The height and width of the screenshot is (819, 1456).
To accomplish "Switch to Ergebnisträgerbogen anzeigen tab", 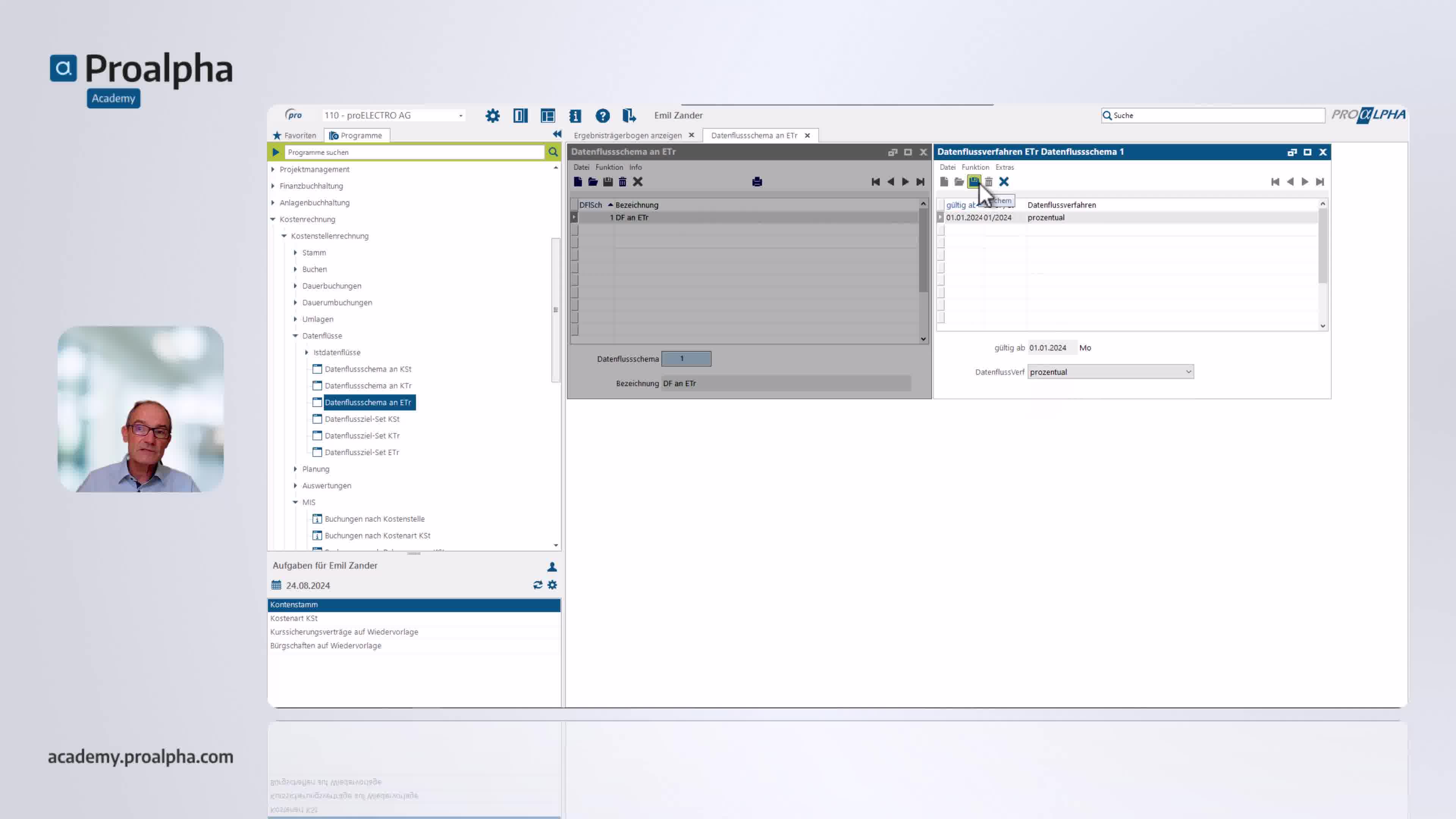I will click(x=628, y=136).
